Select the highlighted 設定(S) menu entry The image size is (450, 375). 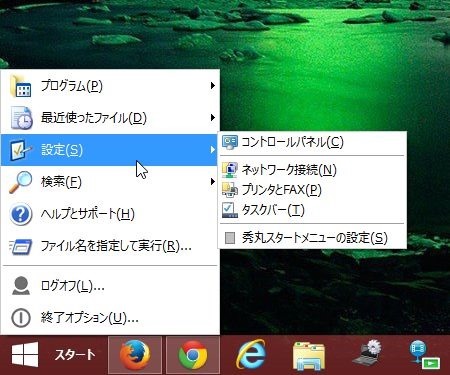[110, 150]
